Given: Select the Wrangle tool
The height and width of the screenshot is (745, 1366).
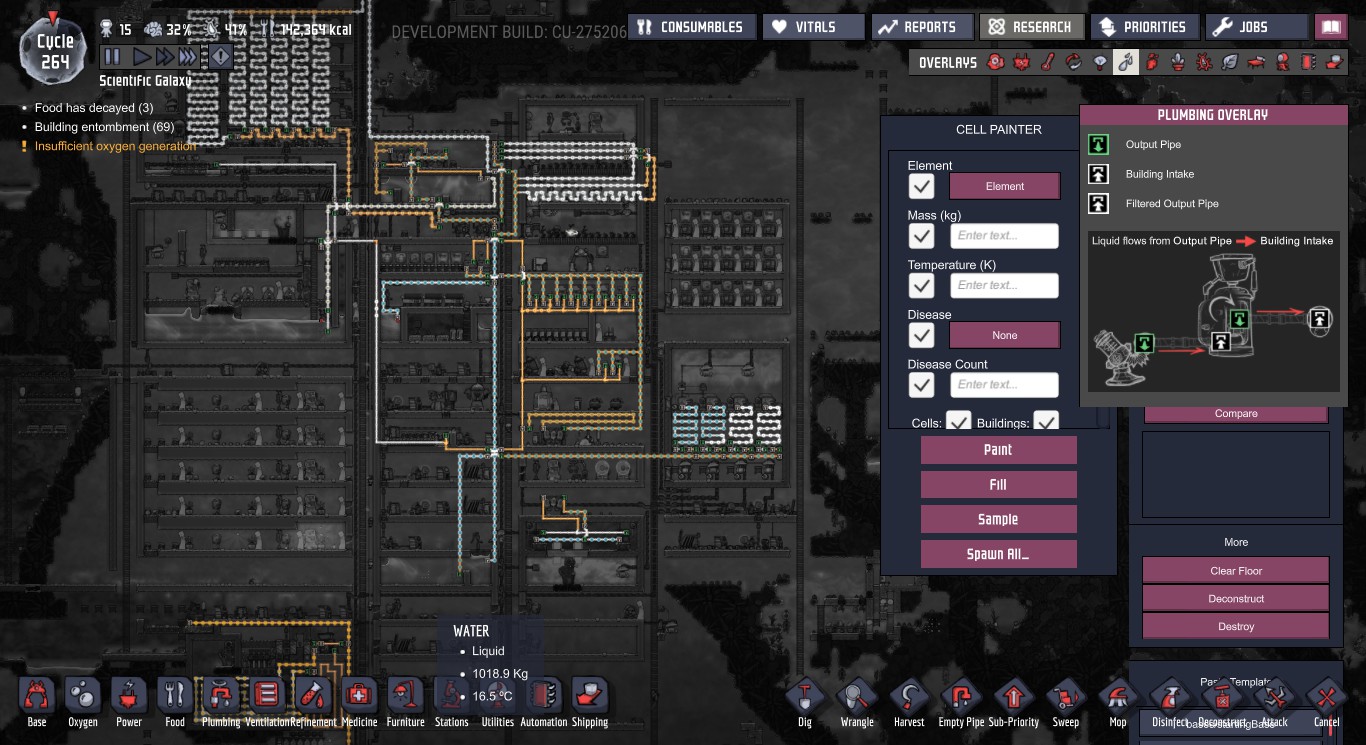Looking at the screenshot, I should pos(857,702).
